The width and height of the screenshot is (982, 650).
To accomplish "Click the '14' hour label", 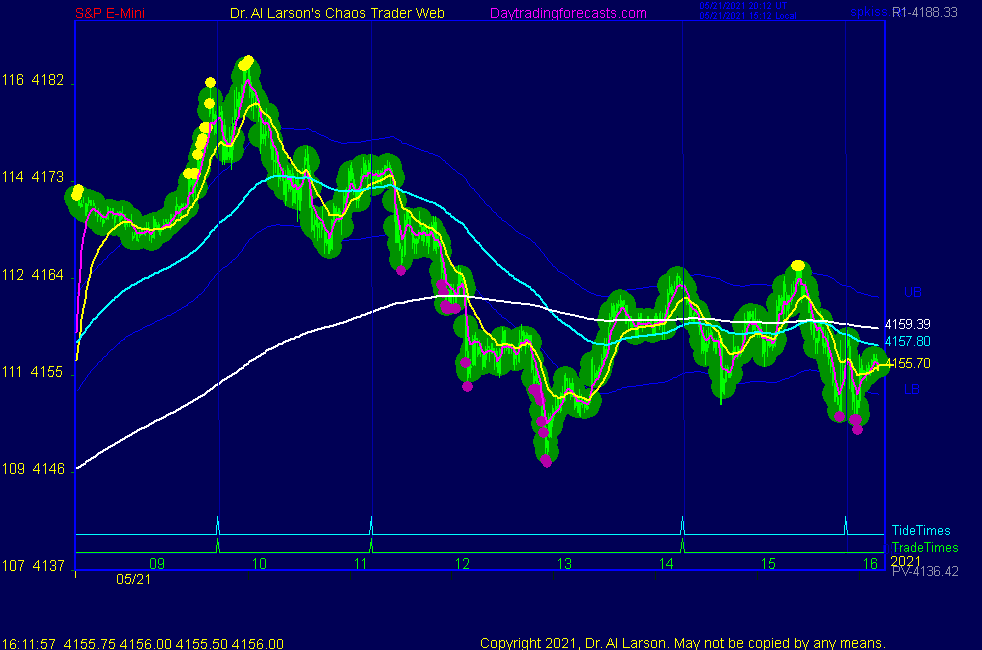I will click(666, 564).
